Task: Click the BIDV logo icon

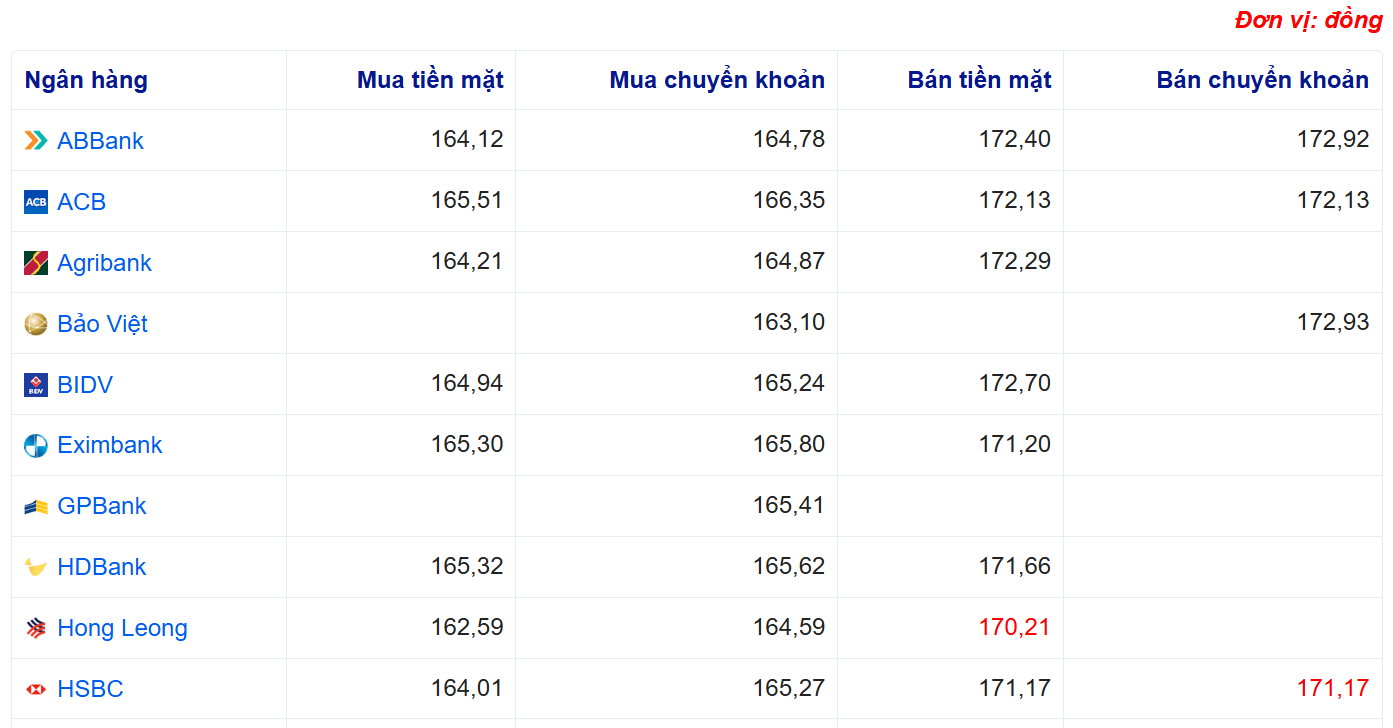Action: 36,385
